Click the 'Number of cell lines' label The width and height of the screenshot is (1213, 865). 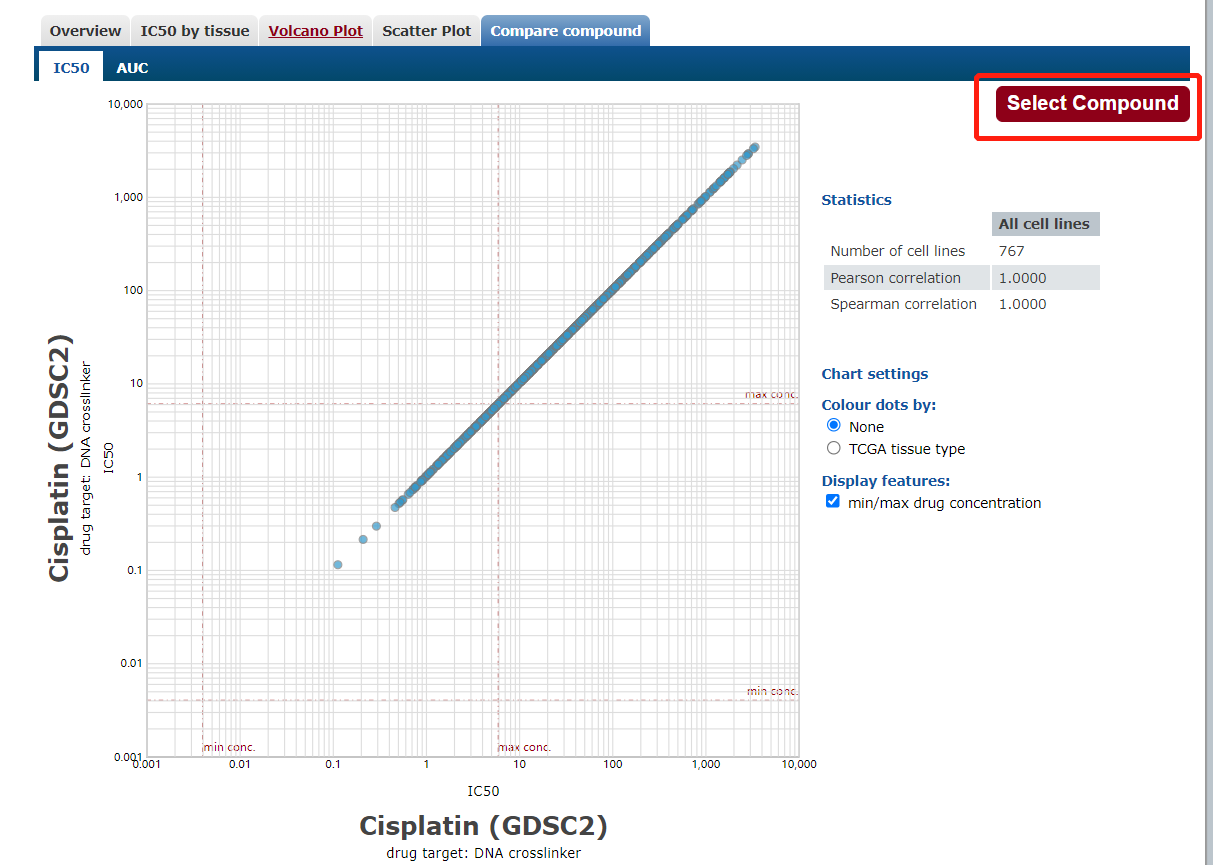click(898, 251)
